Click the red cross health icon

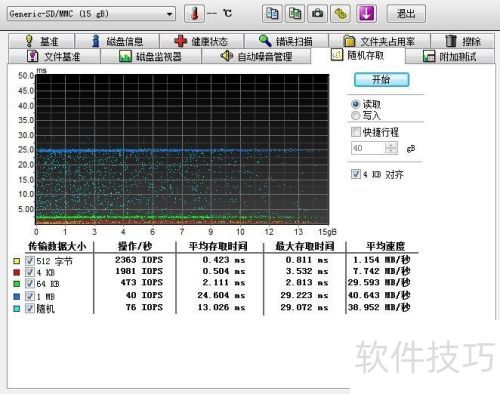(x=181, y=41)
